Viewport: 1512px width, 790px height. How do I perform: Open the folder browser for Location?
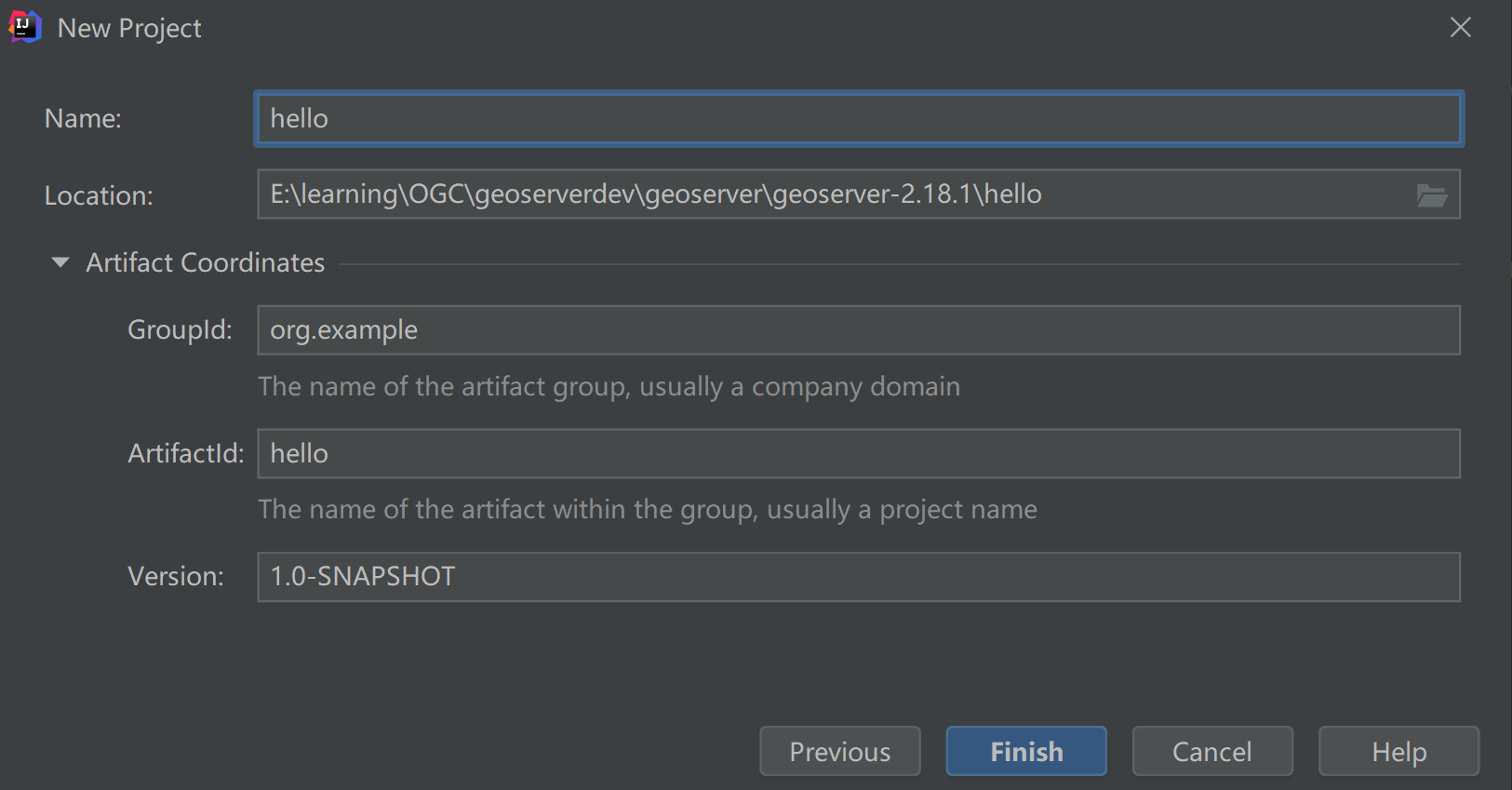(x=1431, y=195)
